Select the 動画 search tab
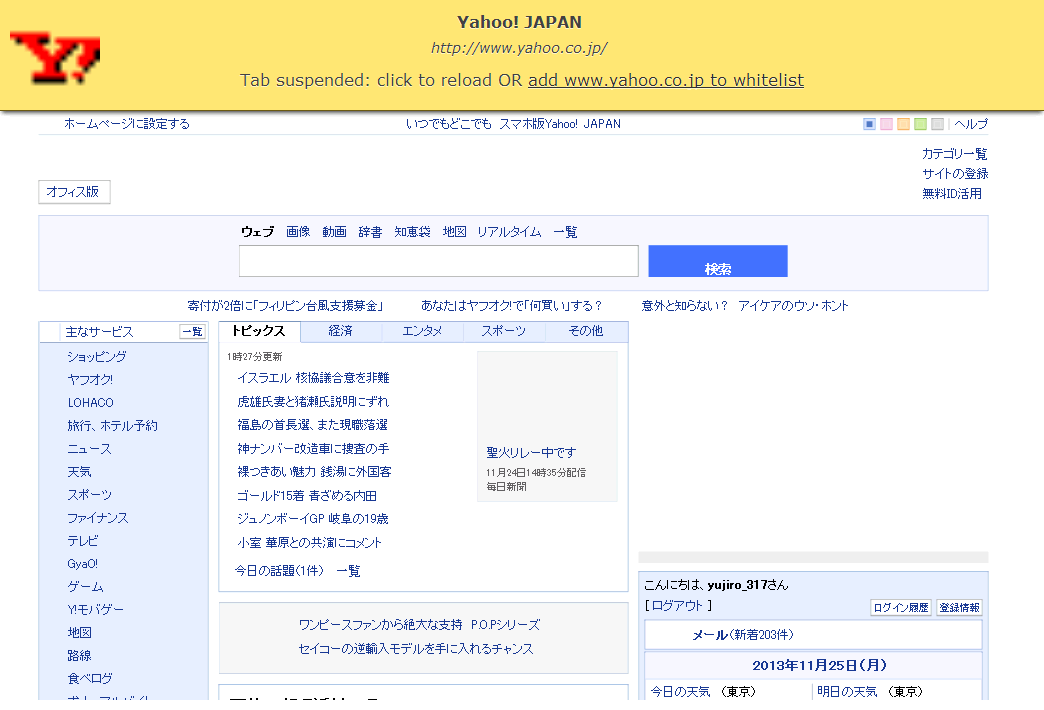1044x710 pixels. (334, 232)
